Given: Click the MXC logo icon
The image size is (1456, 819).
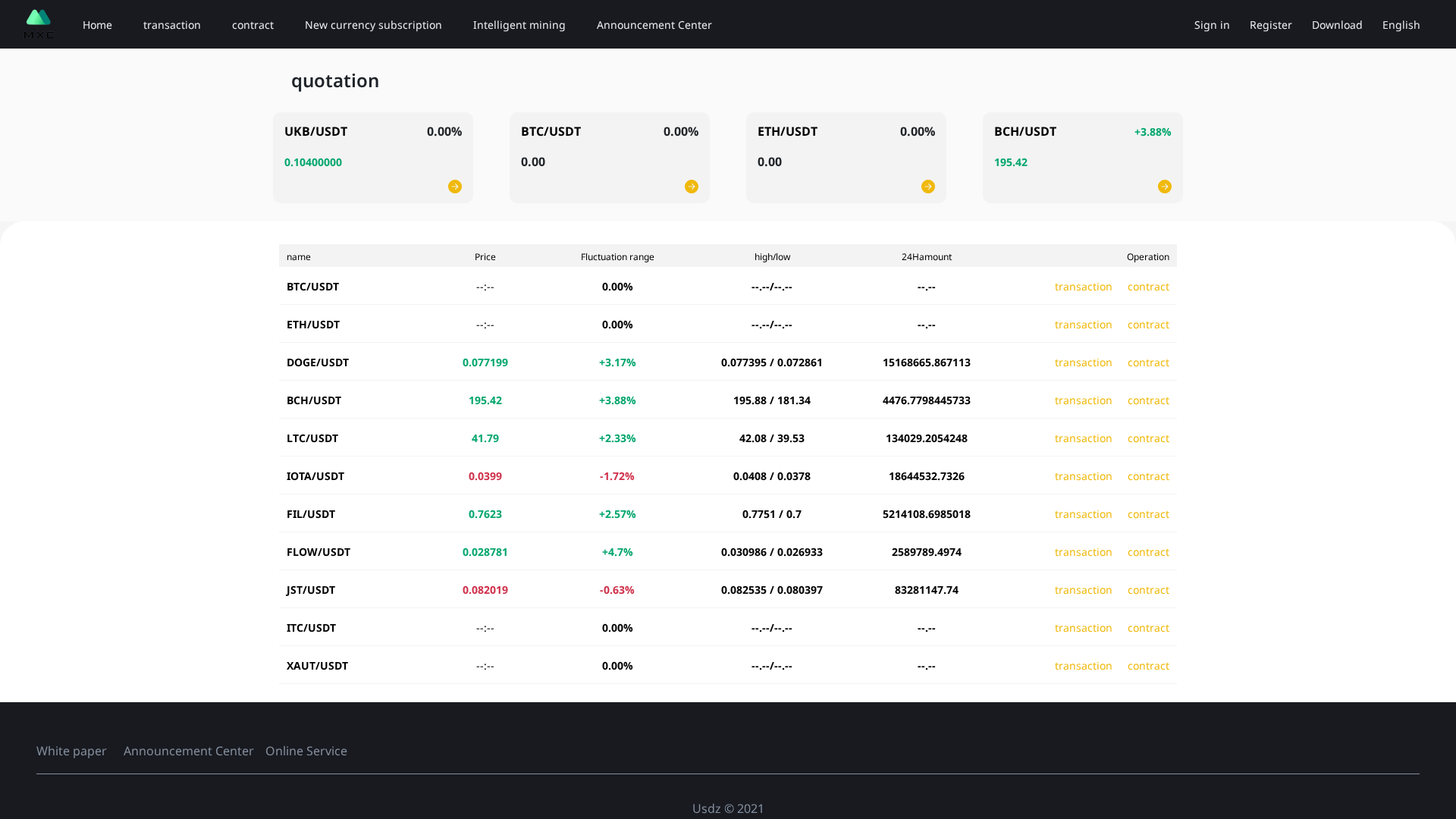Looking at the screenshot, I should point(39,24).
